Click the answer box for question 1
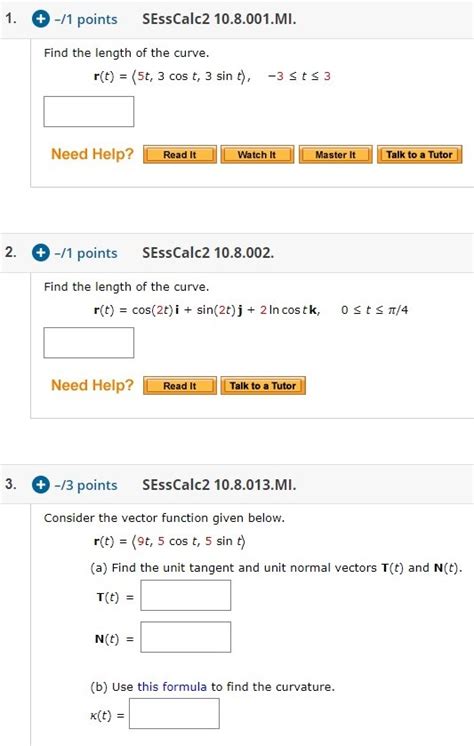The height and width of the screenshot is (746, 474). point(89,111)
